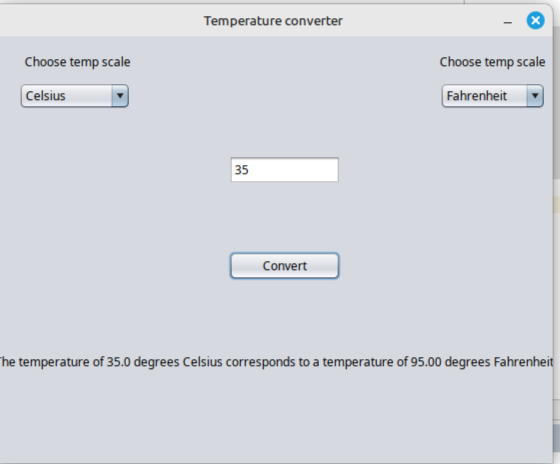Open the Celsius dropdown arrow
This screenshot has height=464, width=560.
(x=120, y=96)
